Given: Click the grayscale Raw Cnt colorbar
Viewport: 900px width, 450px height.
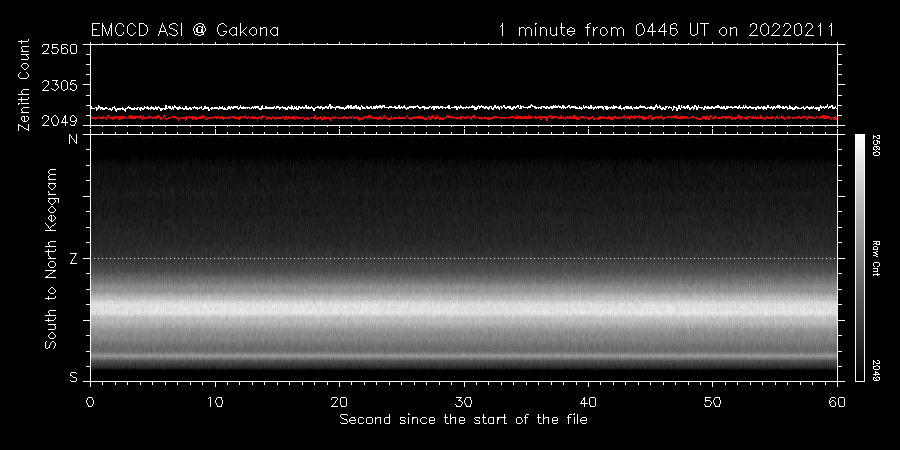Looking at the screenshot, I should point(859,258).
